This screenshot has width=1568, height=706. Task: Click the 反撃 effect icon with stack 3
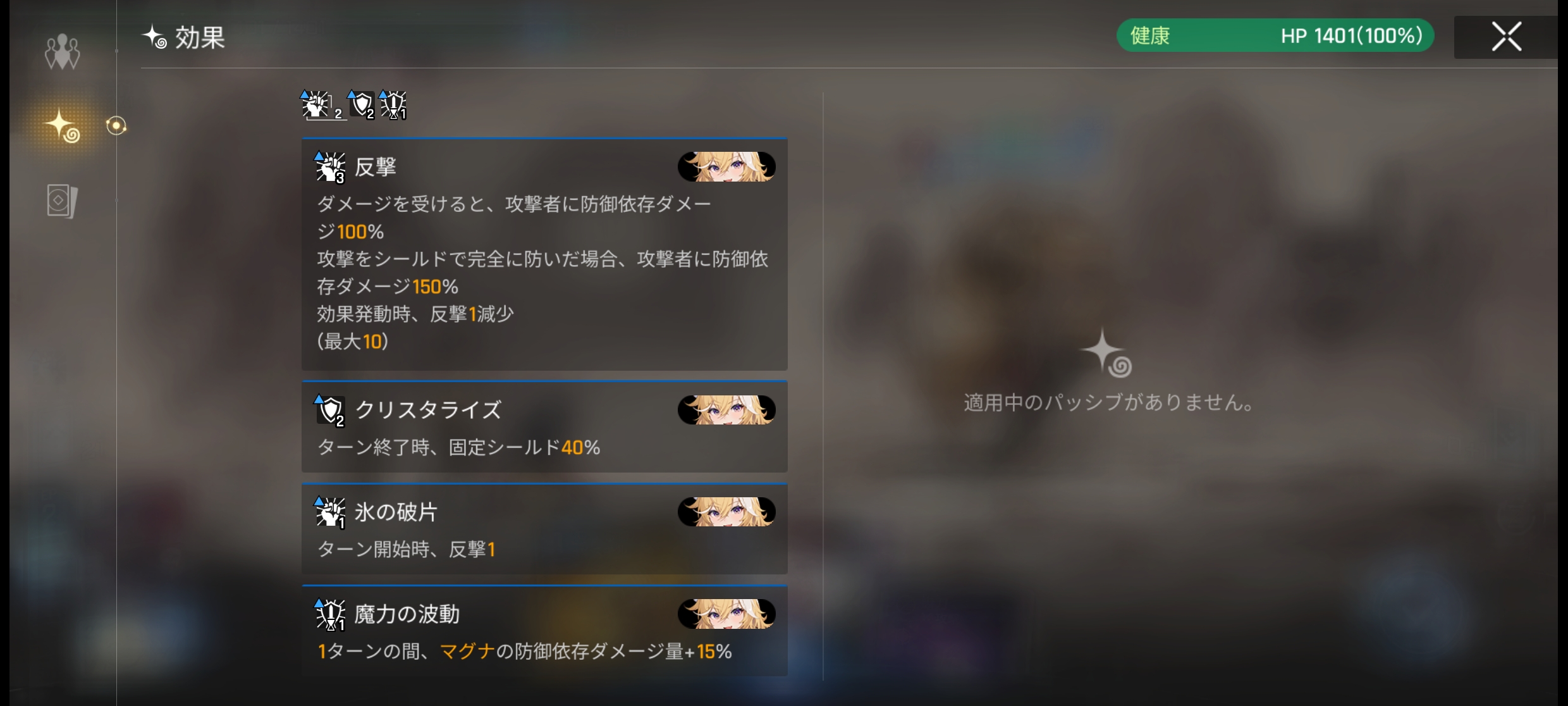[330, 168]
